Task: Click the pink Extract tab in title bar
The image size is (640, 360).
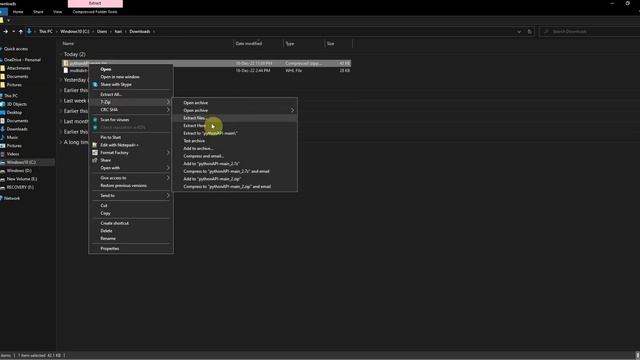Action: (95, 3)
